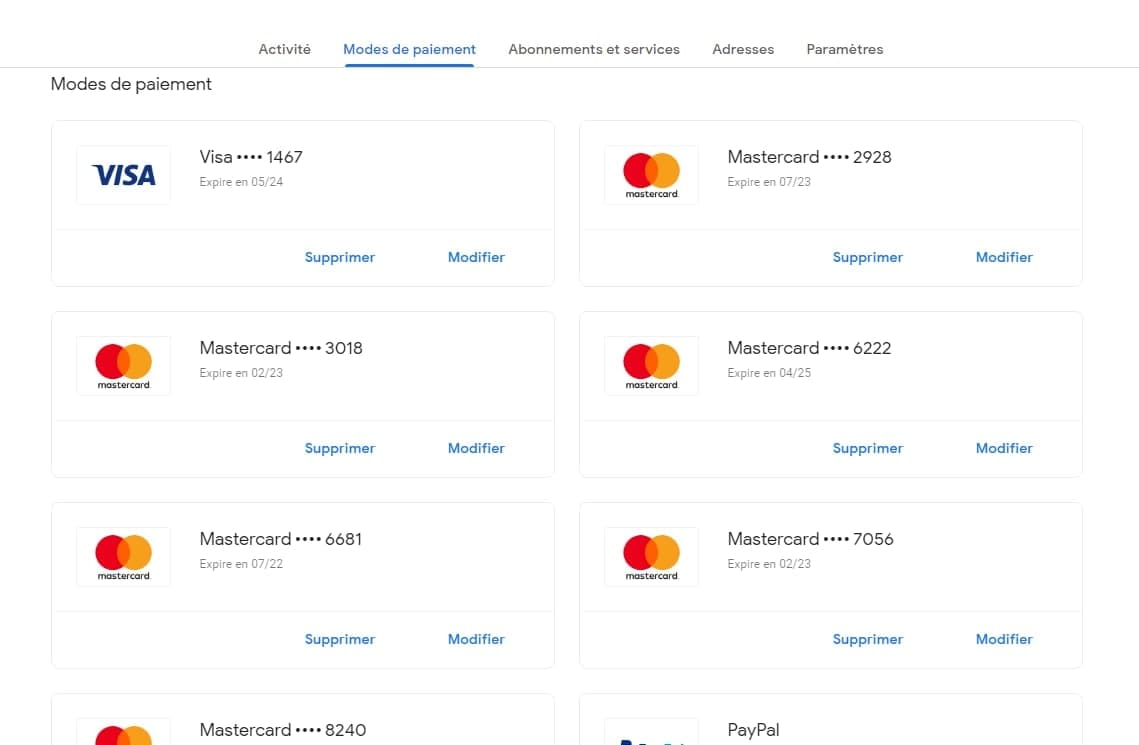
Task: Supprimer the Mastercard ending 3018
Action: pos(339,448)
